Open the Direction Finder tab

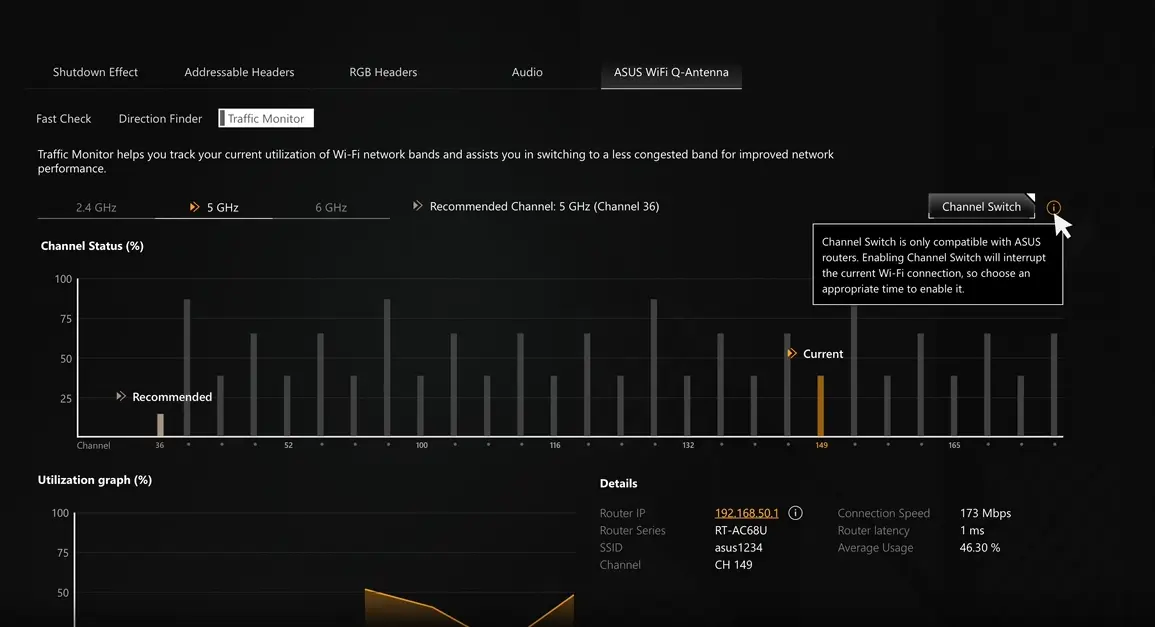click(x=160, y=119)
